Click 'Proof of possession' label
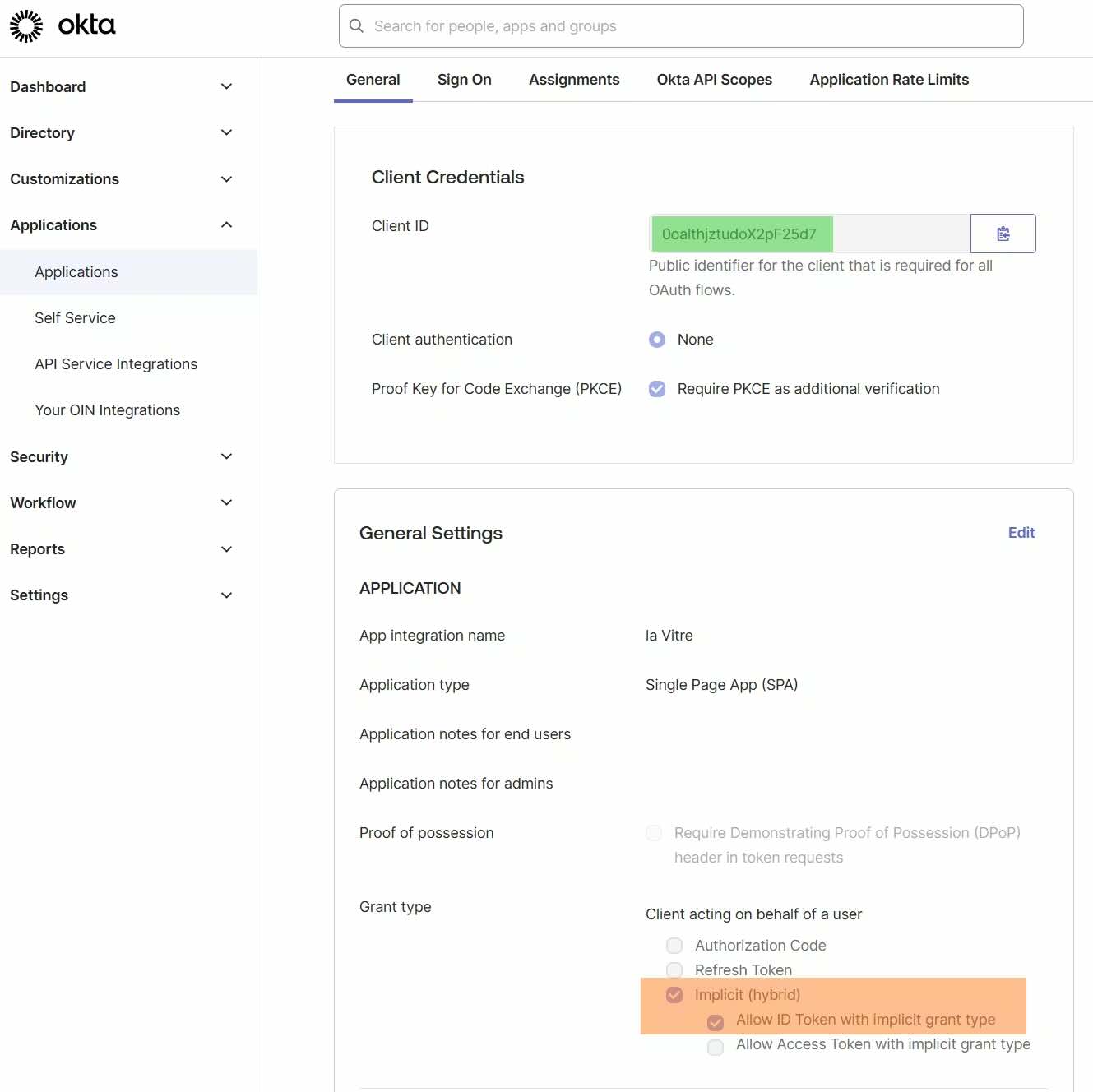The image size is (1093, 1092). point(427,833)
